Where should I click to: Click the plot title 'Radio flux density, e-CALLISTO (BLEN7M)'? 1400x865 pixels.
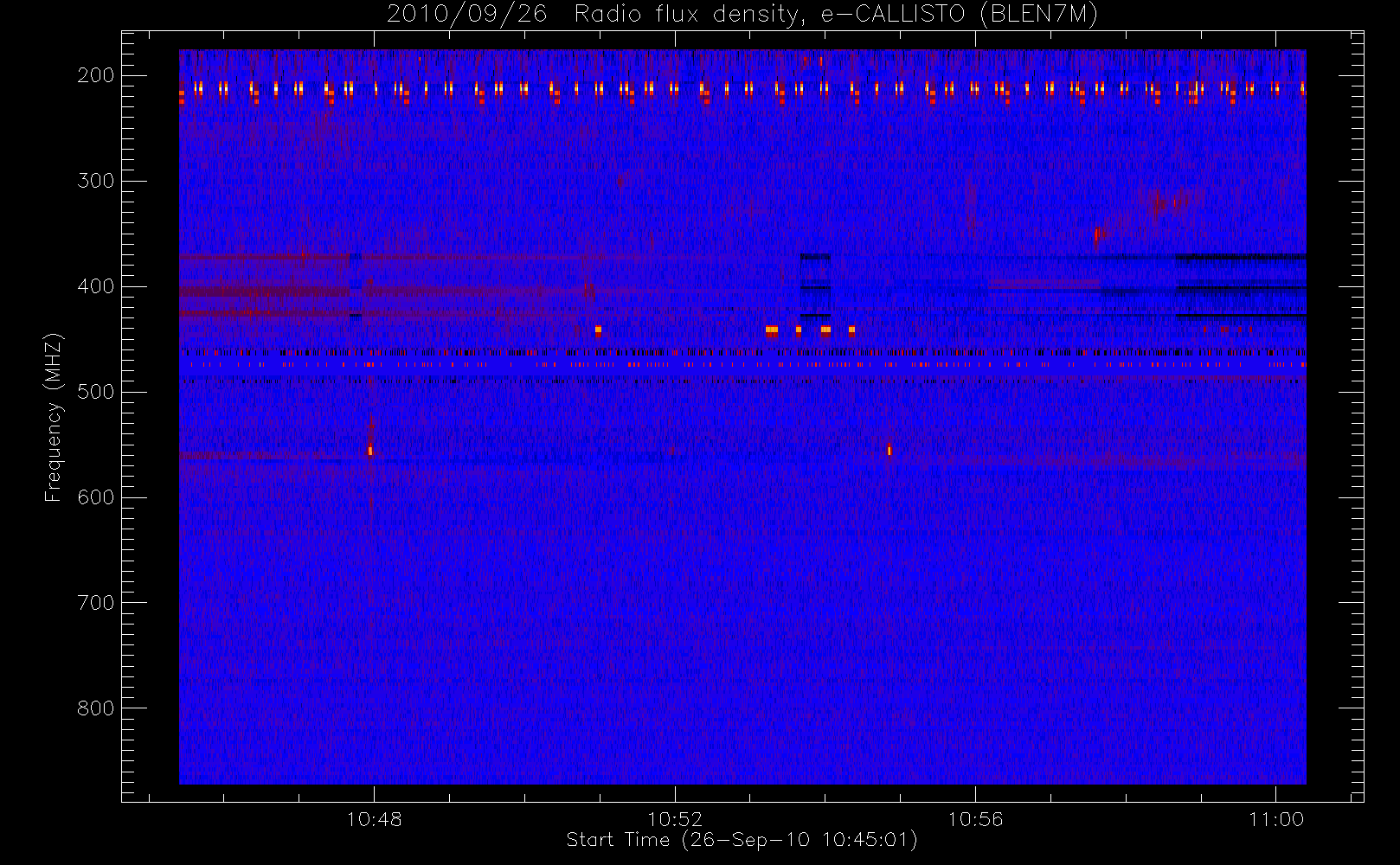pos(836,15)
